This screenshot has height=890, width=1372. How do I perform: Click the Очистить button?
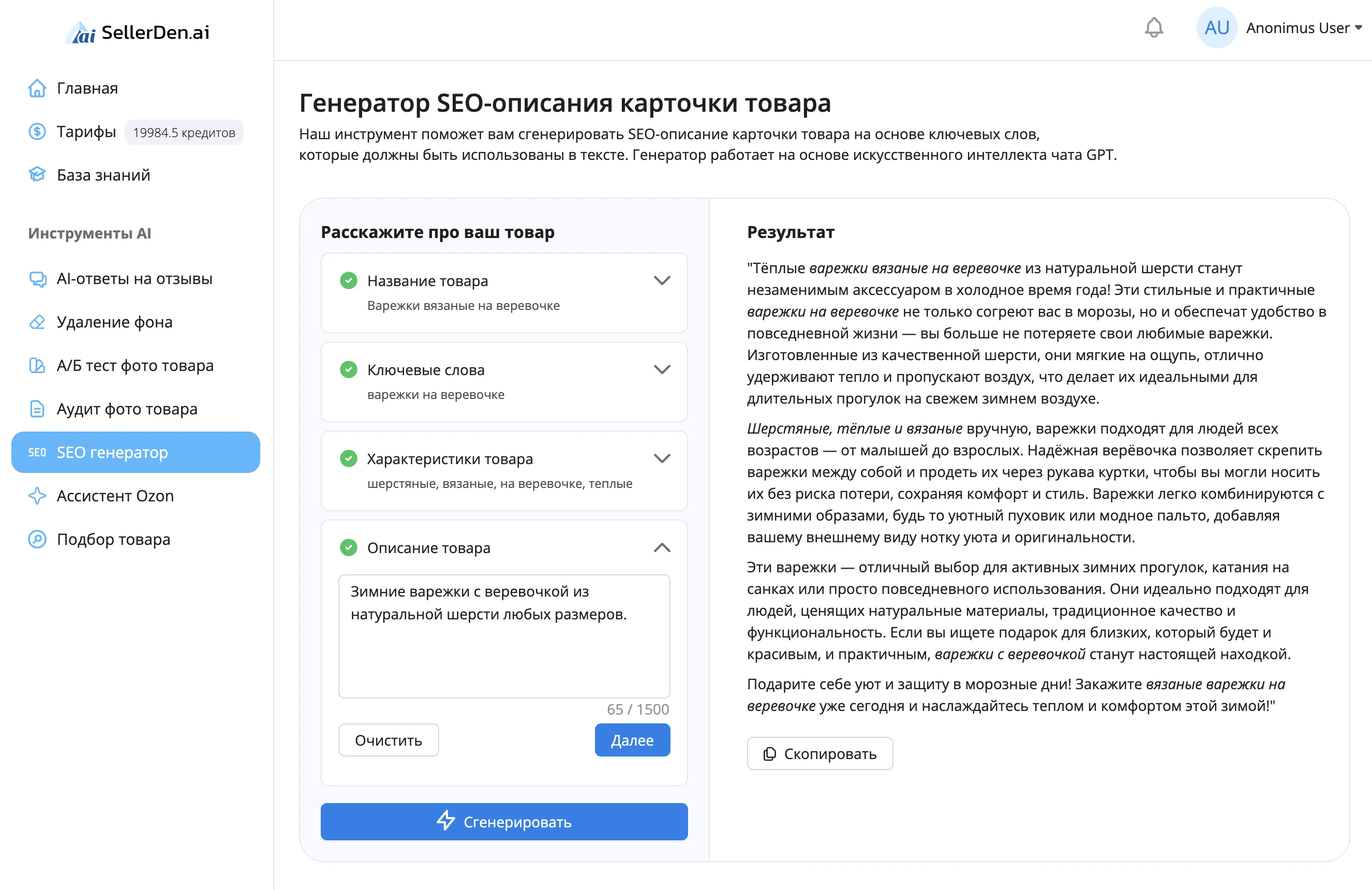tap(388, 740)
